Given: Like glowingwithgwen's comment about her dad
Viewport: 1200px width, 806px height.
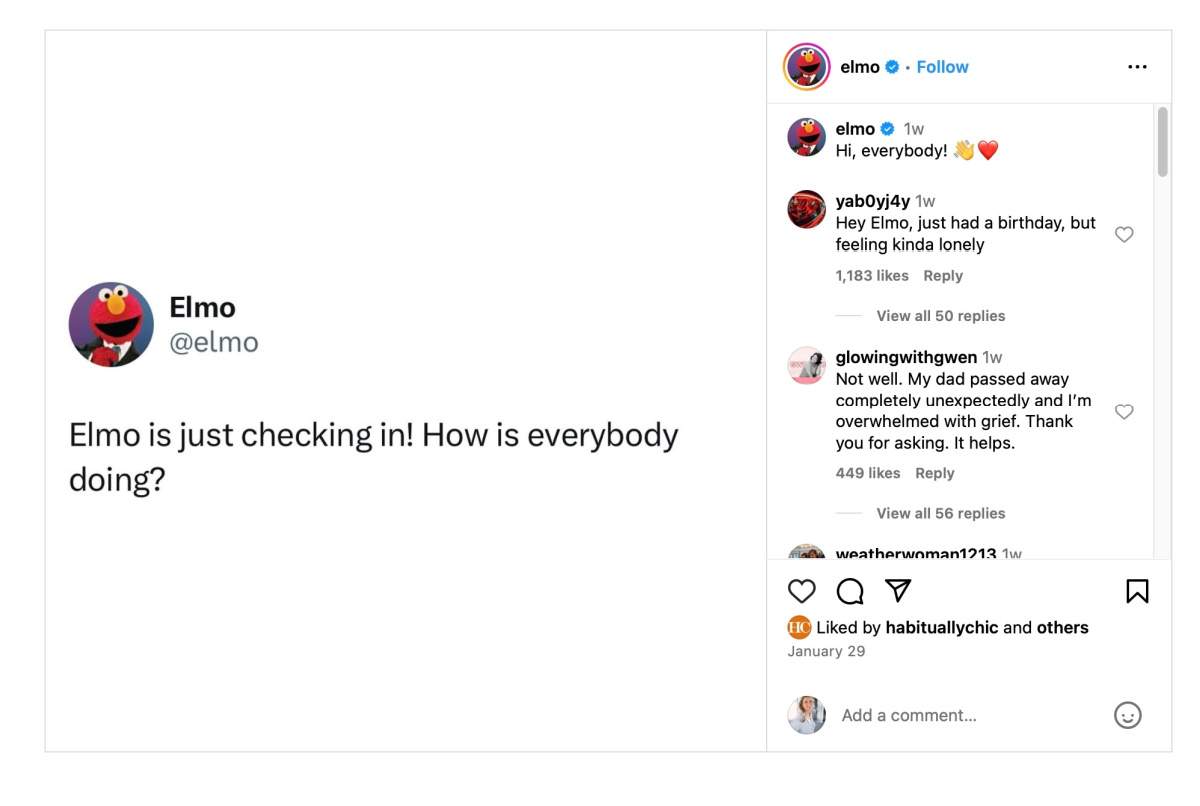Looking at the screenshot, I should pyautogui.click(x=1124, y=411).
